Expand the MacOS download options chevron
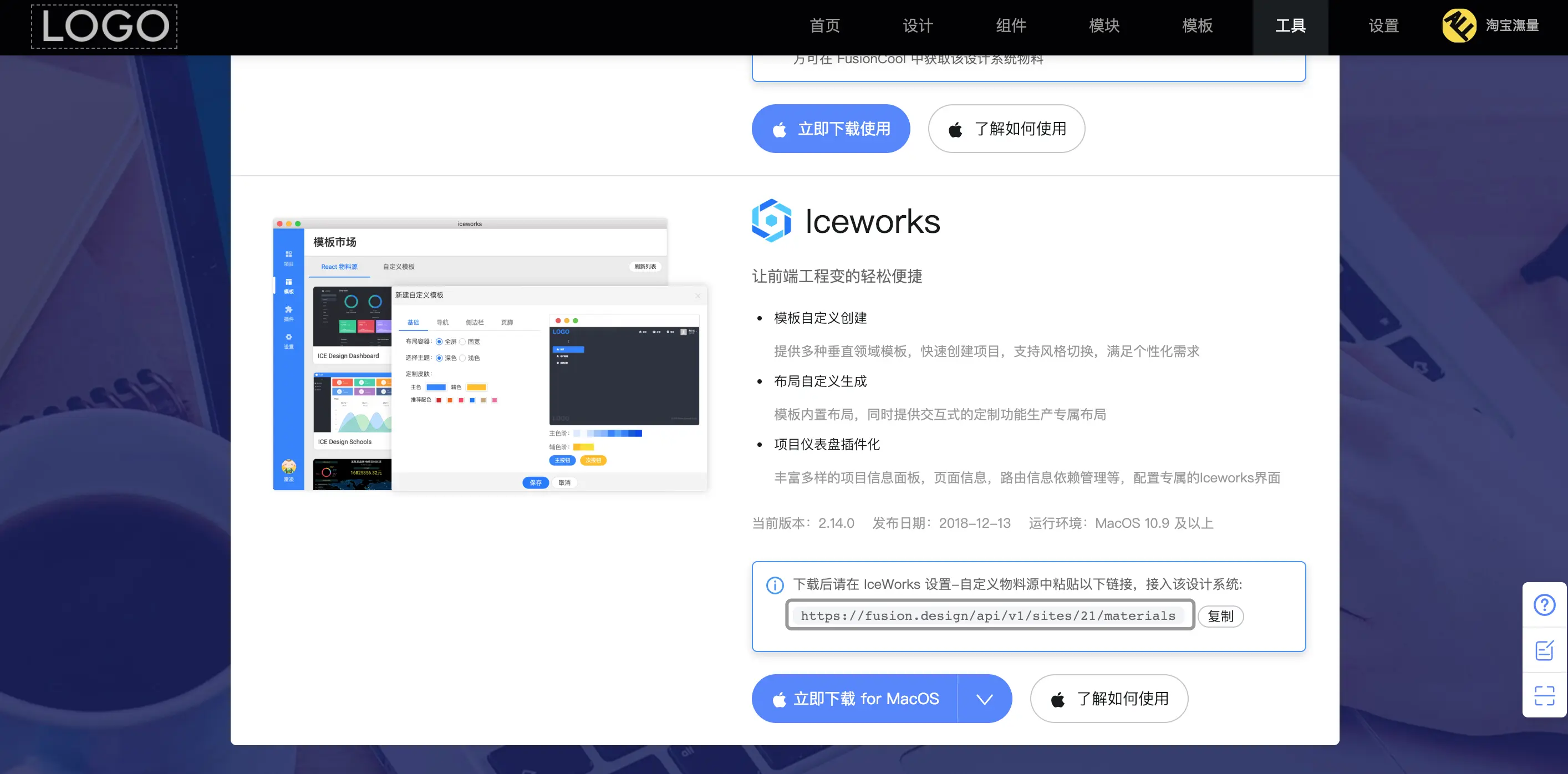1568x774 pixels. click(984, 699)
